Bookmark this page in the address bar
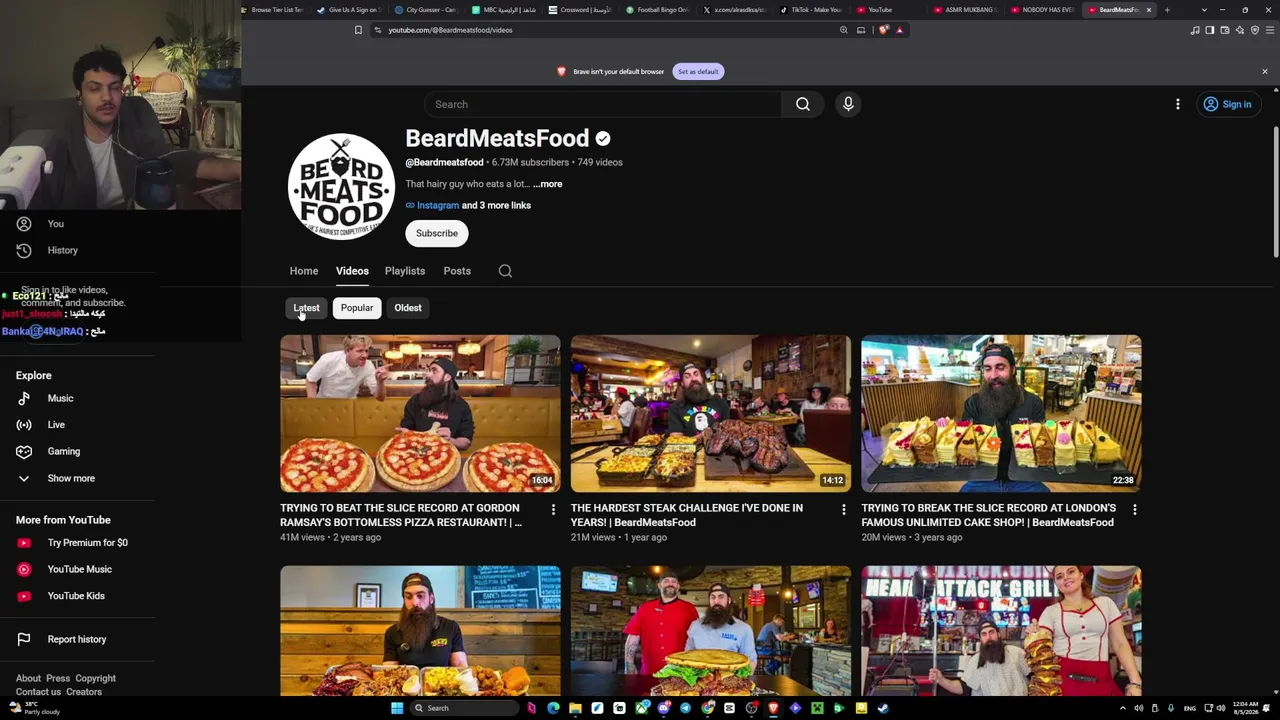1280x720 pixels. click(358, 30)
